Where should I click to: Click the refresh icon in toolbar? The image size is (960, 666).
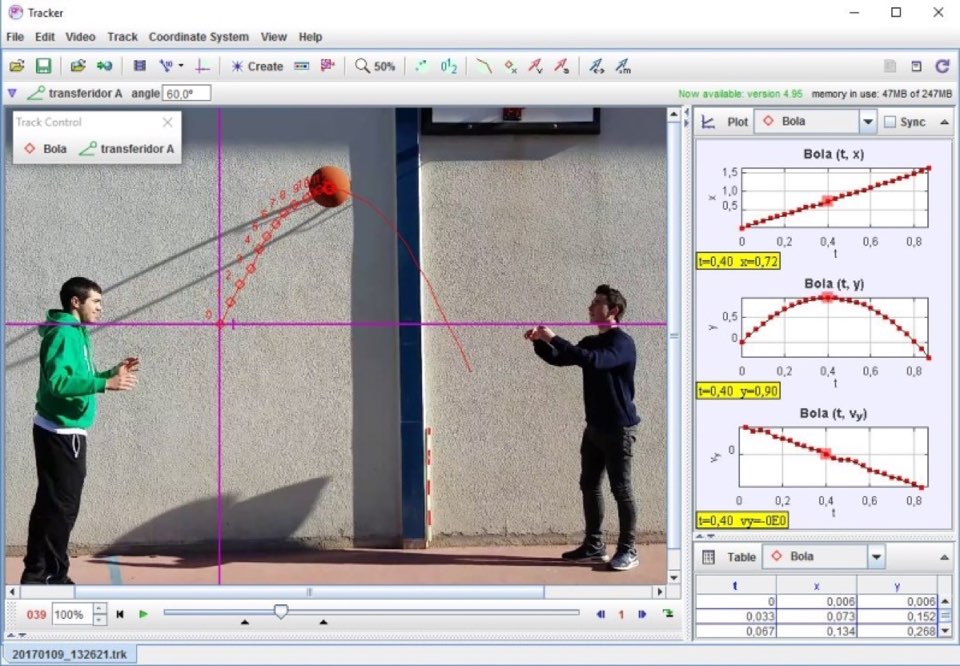click(941, 66)
